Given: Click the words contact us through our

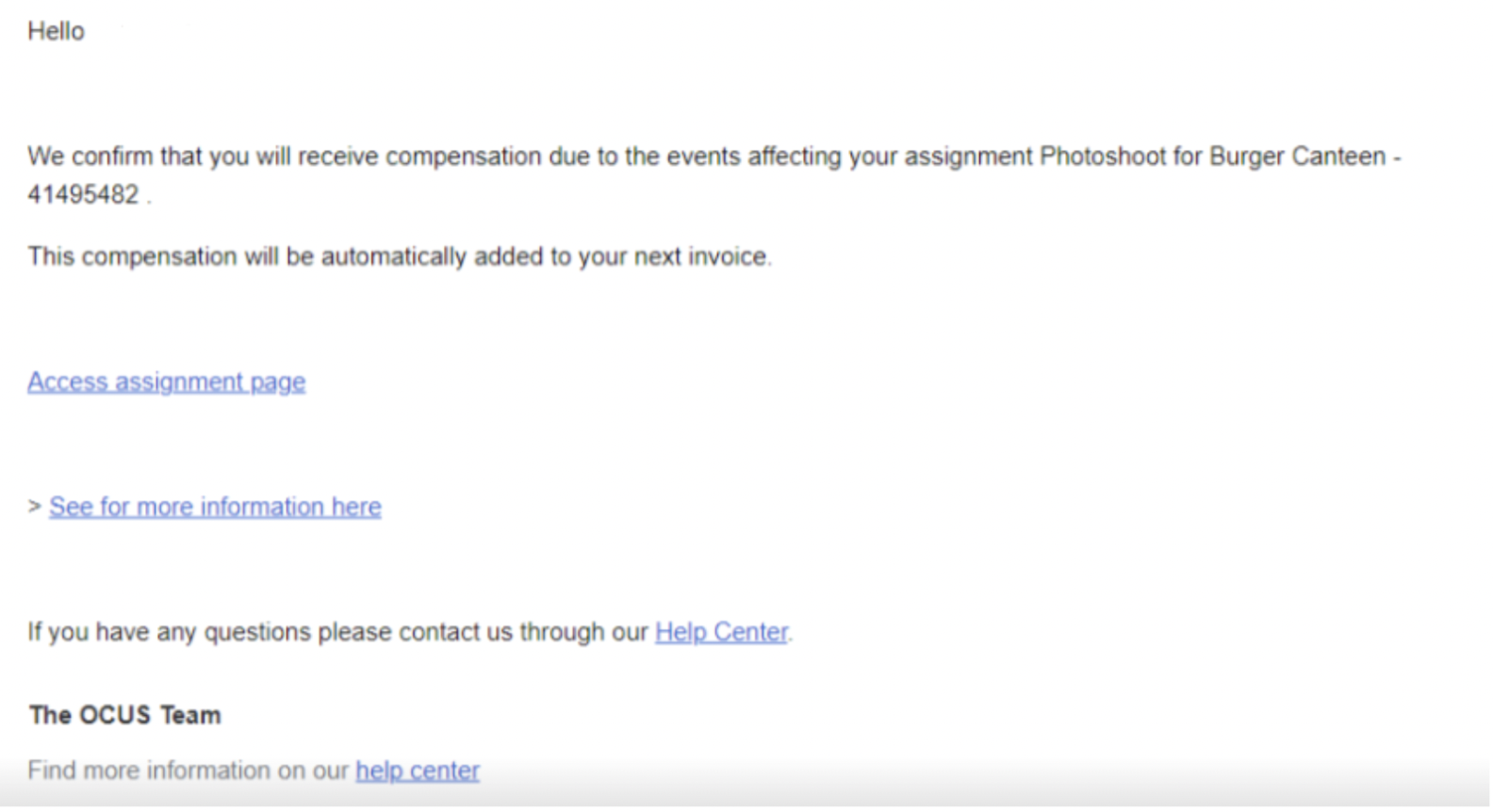Looking at the screenshot, I should (x=524, y=632).
